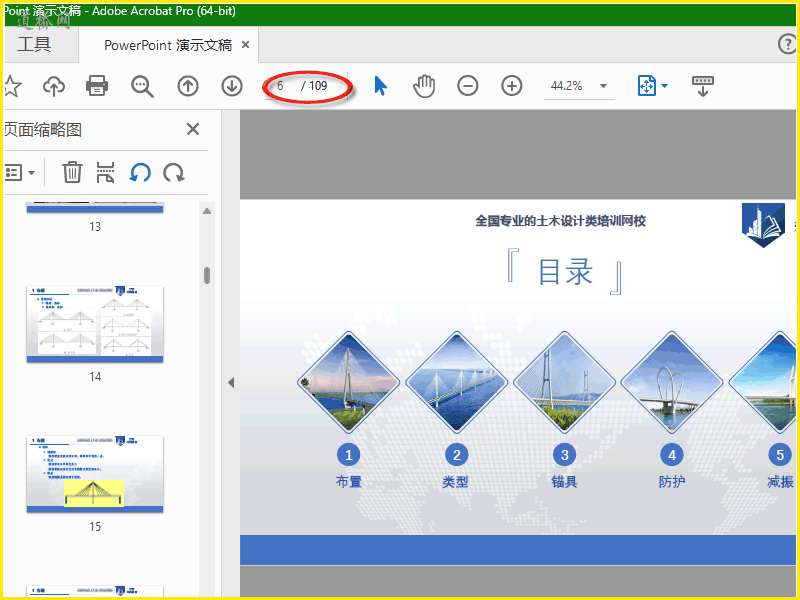This screenshot has height=600, width=800.
Task: Click the 类型 label text
Action: 456,482
